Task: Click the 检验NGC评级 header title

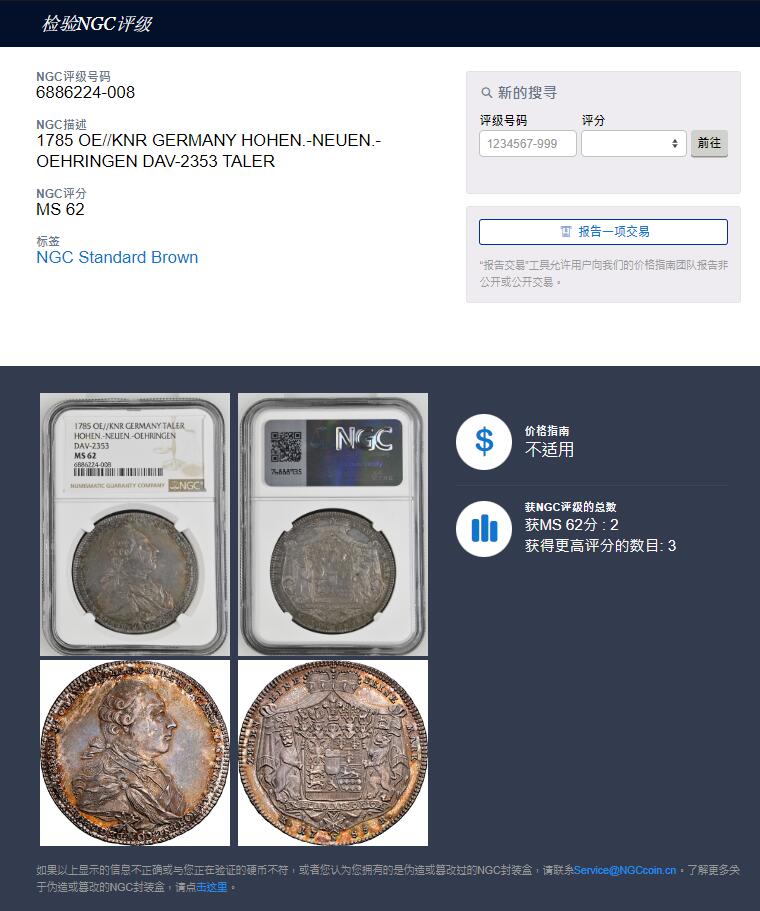Action: click(96, 24)
